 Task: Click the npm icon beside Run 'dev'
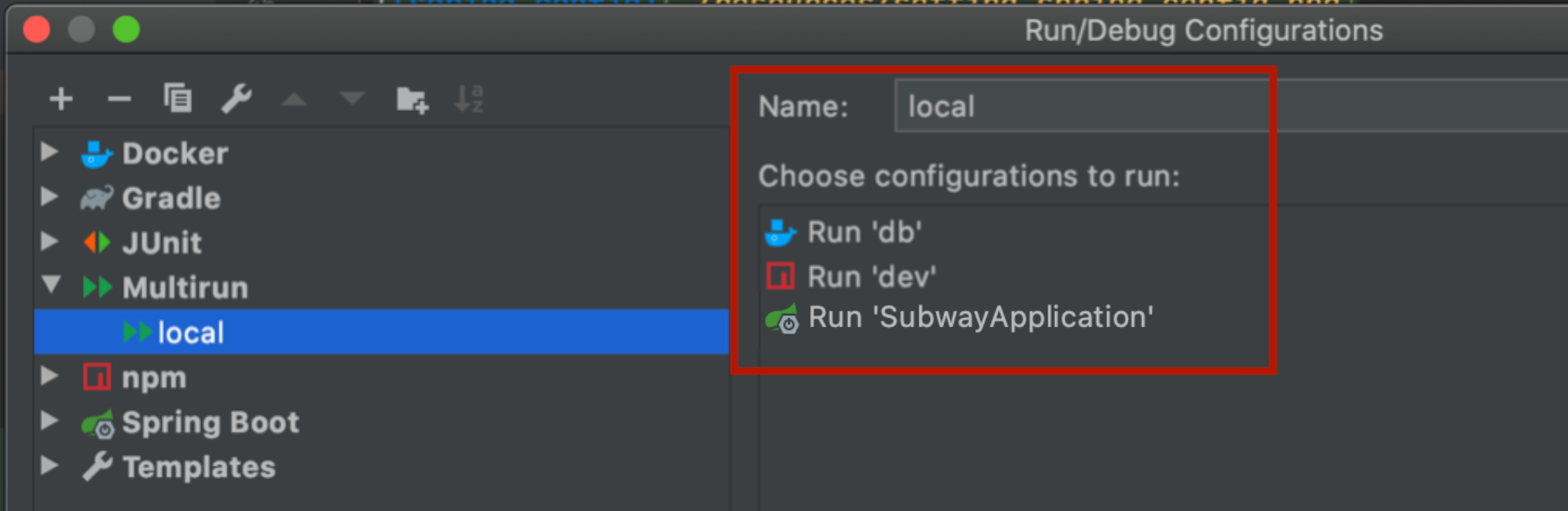780,276
